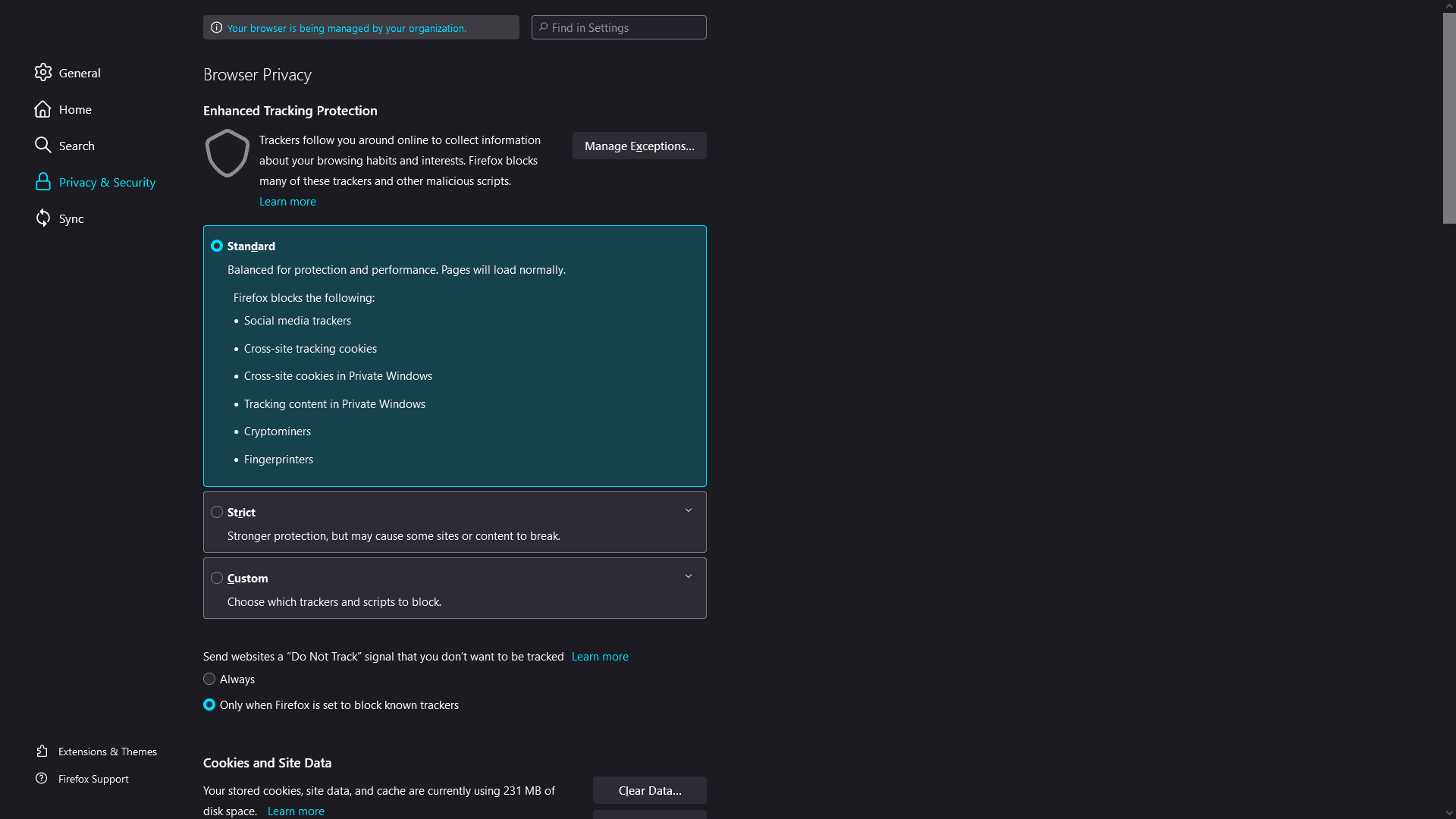Click the General gear icon
The height and width of the screenshot is (819, 1456).
click(43, 72)
